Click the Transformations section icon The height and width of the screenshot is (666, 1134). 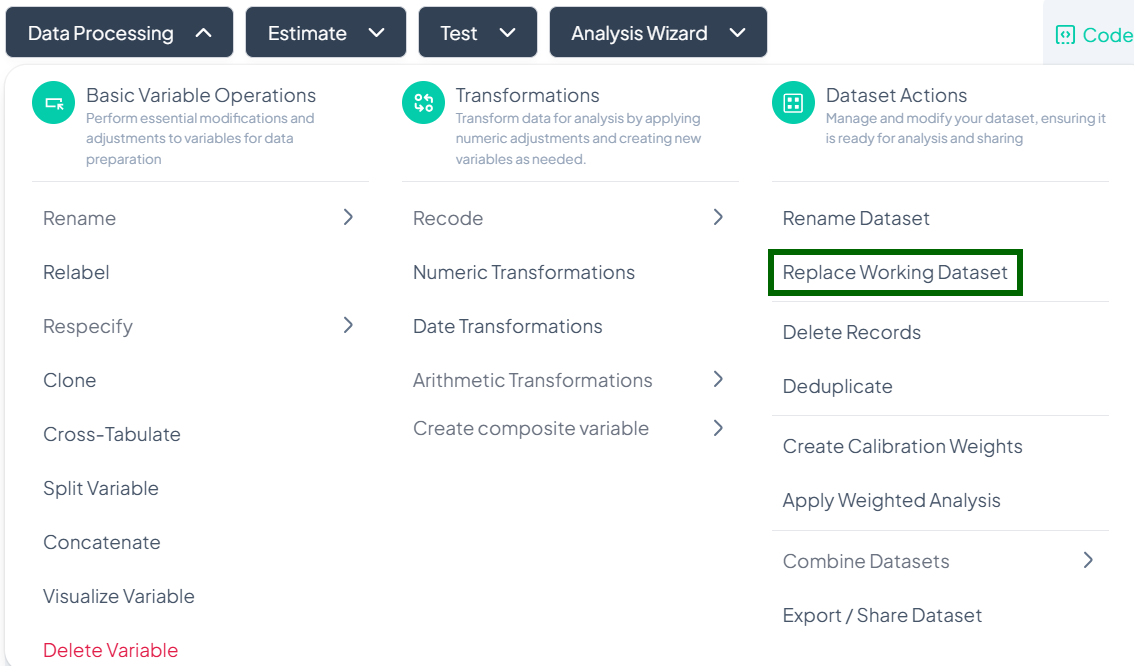point(423,103)
